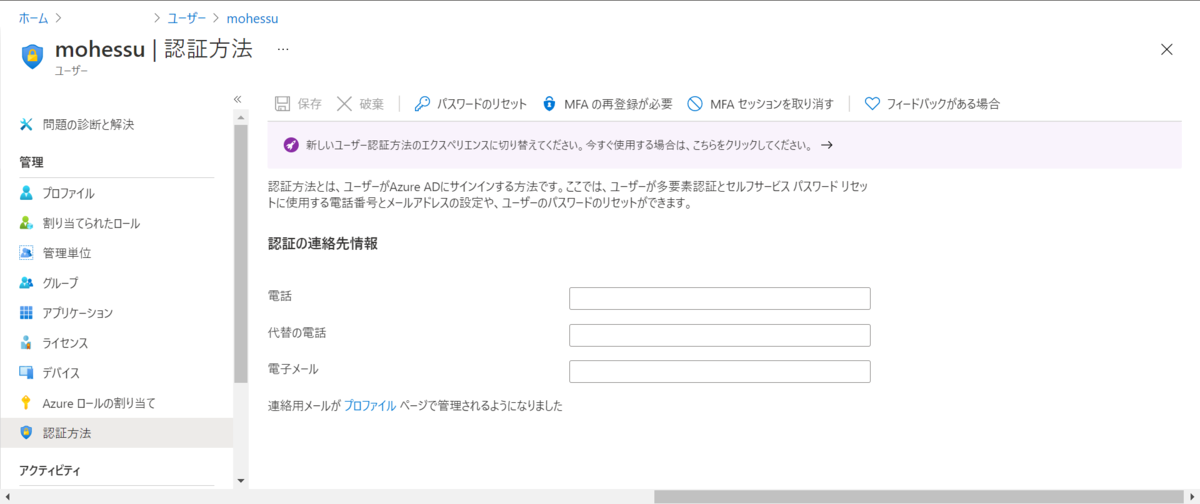Screen dimensions: 1200x504
Task: Click the アプリケーション grid icon
Action: point(27,313)
